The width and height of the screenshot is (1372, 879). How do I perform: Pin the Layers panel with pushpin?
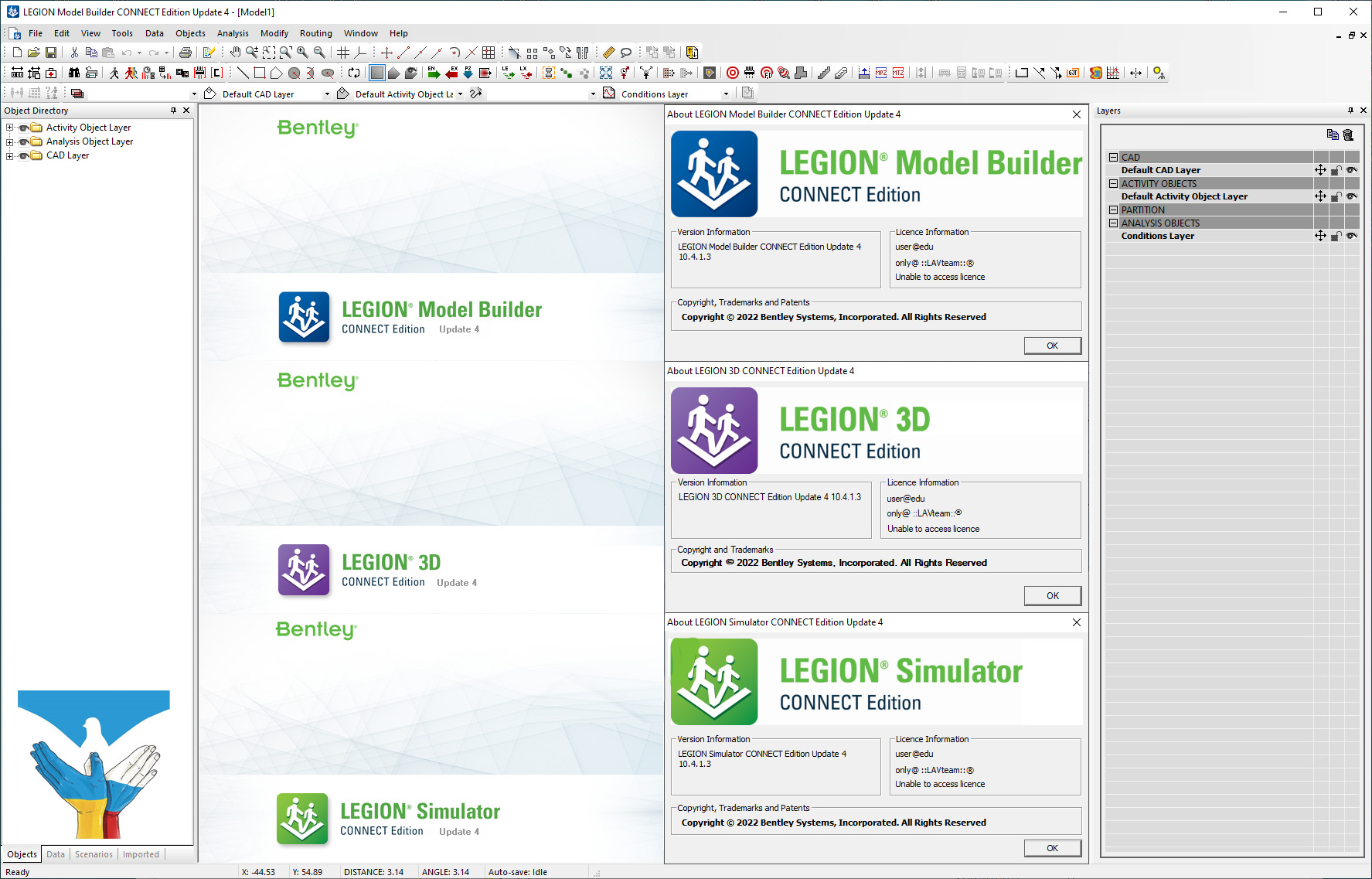coord(1350,111)
